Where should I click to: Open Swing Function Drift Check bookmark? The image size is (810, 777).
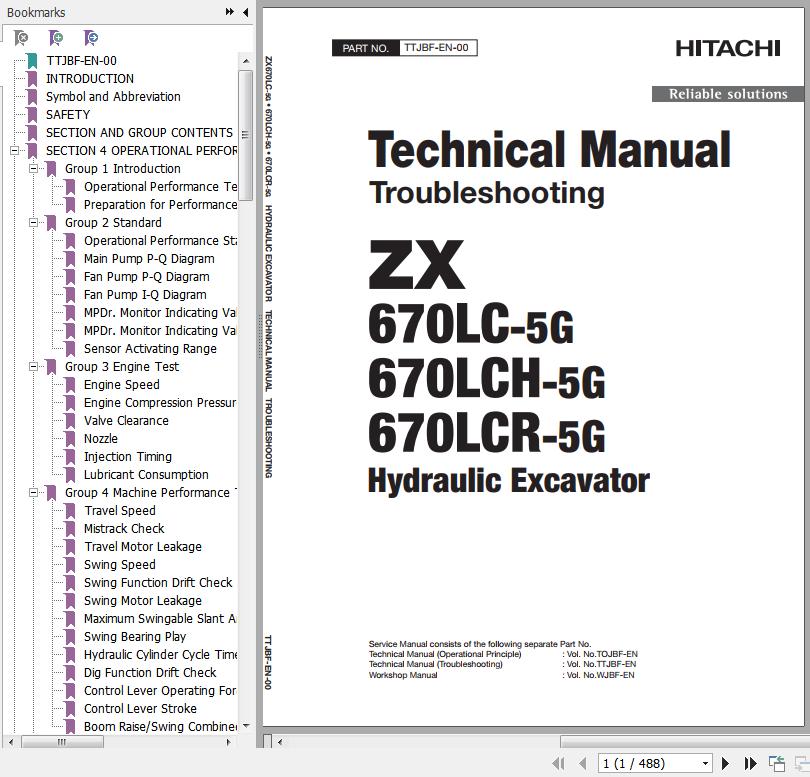coord(158,583)
